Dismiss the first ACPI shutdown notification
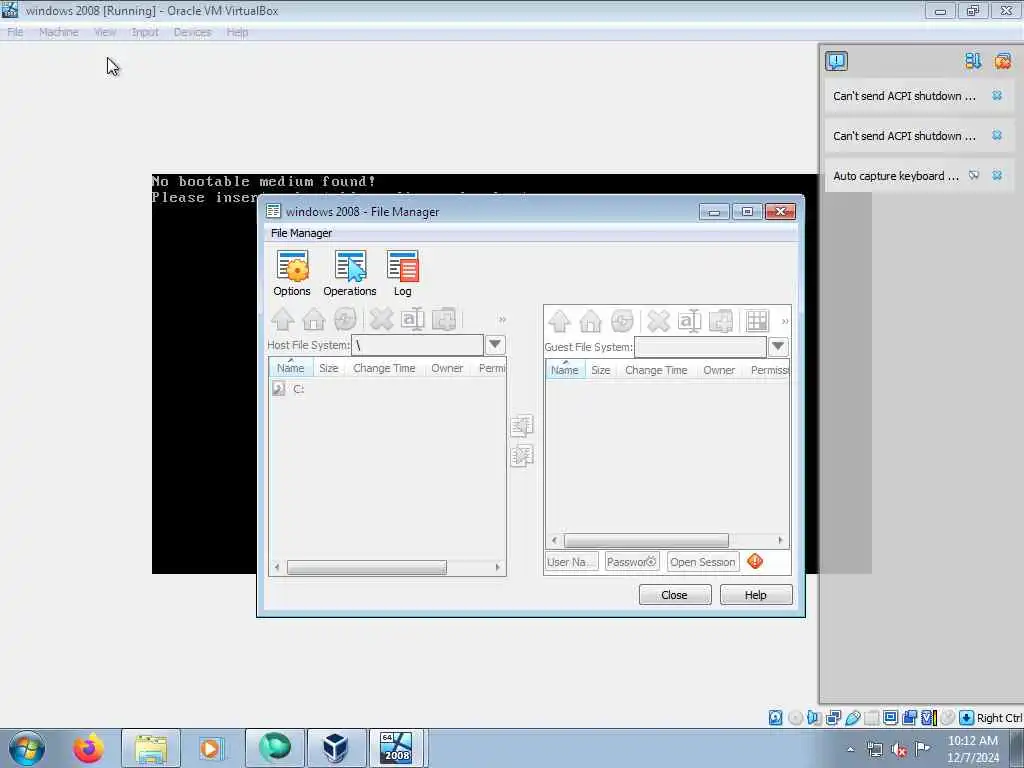The image size is (1024, 768). coord(997,96)
